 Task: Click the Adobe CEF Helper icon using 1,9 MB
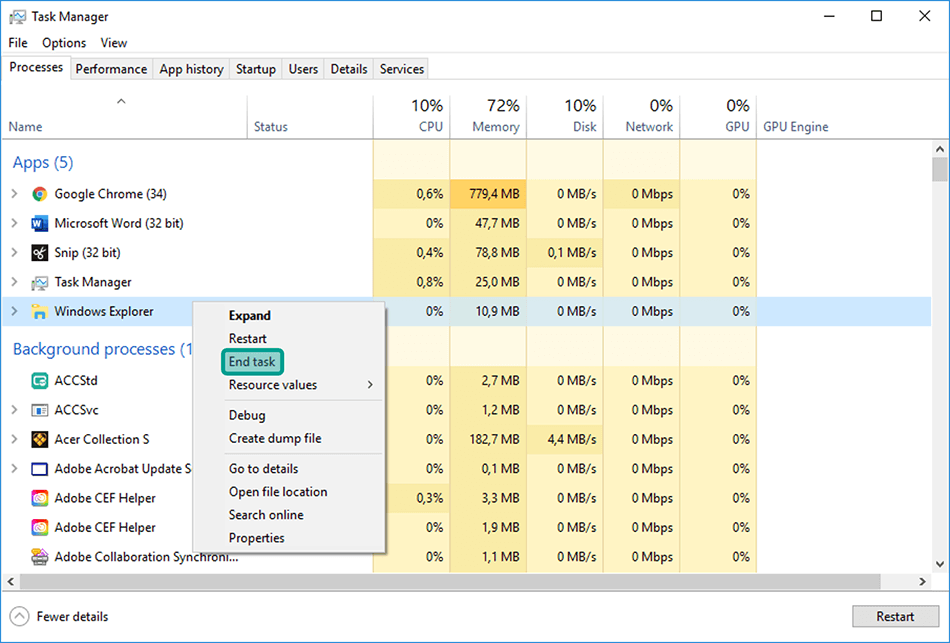click(x=39, y=528)
